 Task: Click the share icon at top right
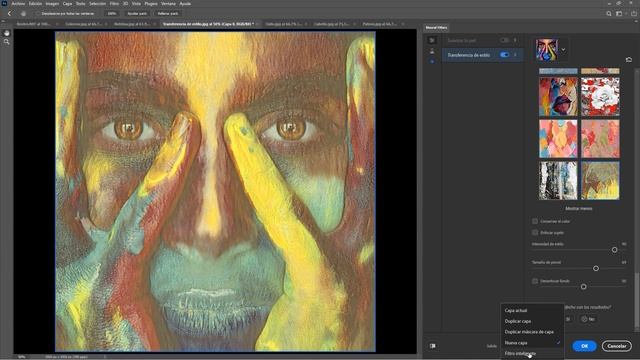point(634,13)
